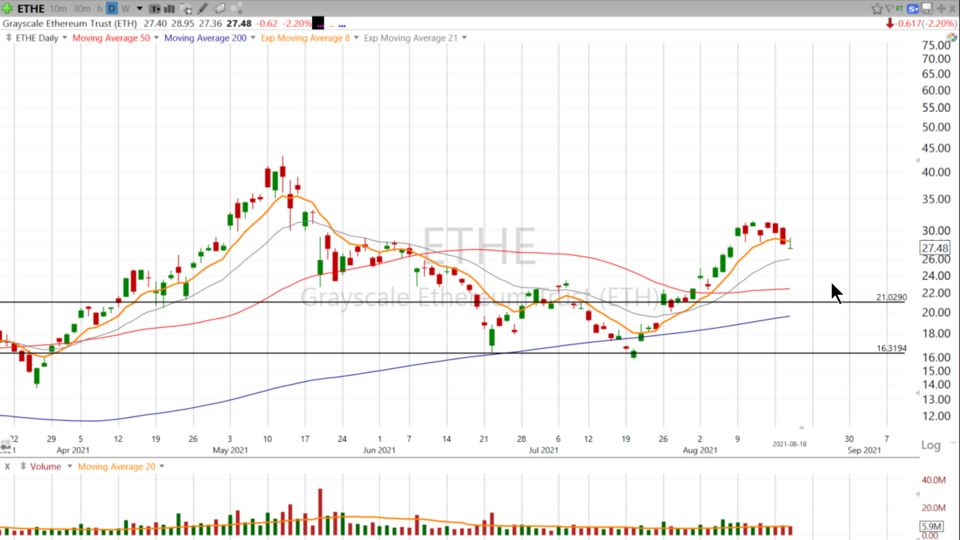Click the green plus add symbol icon

point(7,9)
